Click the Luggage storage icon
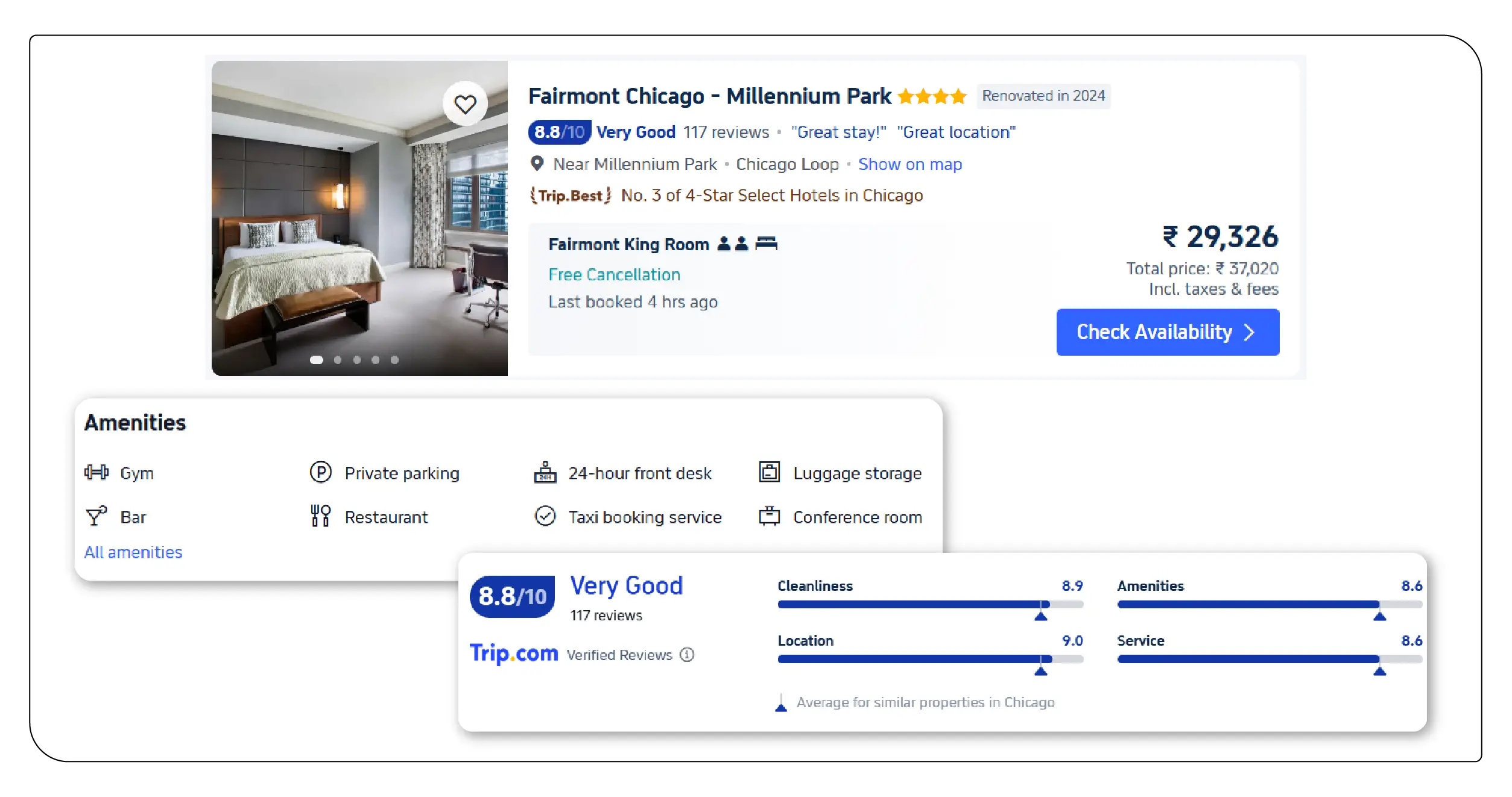The width and height of the screenshot is (1512, 797). (x=769, y=472)
